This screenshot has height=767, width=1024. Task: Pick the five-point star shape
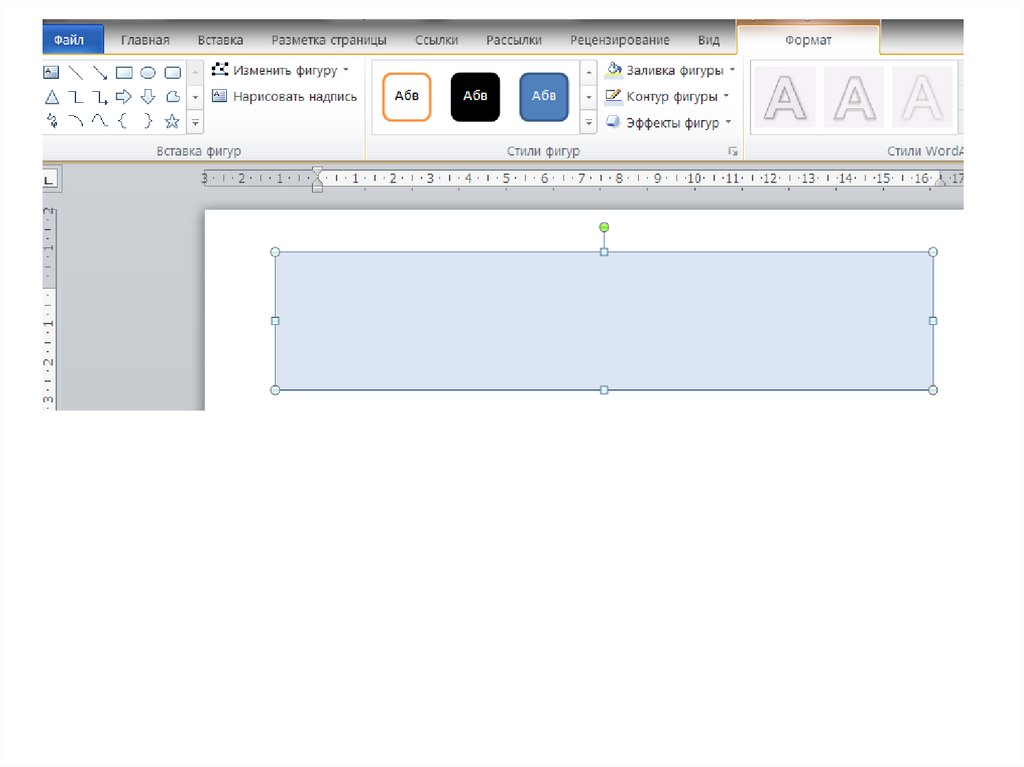(x=172, y=121)
